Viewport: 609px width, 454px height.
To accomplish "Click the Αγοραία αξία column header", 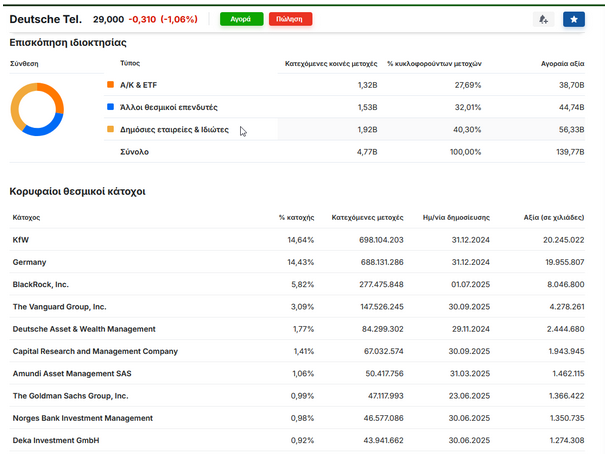I will click(x=563, y=63).
